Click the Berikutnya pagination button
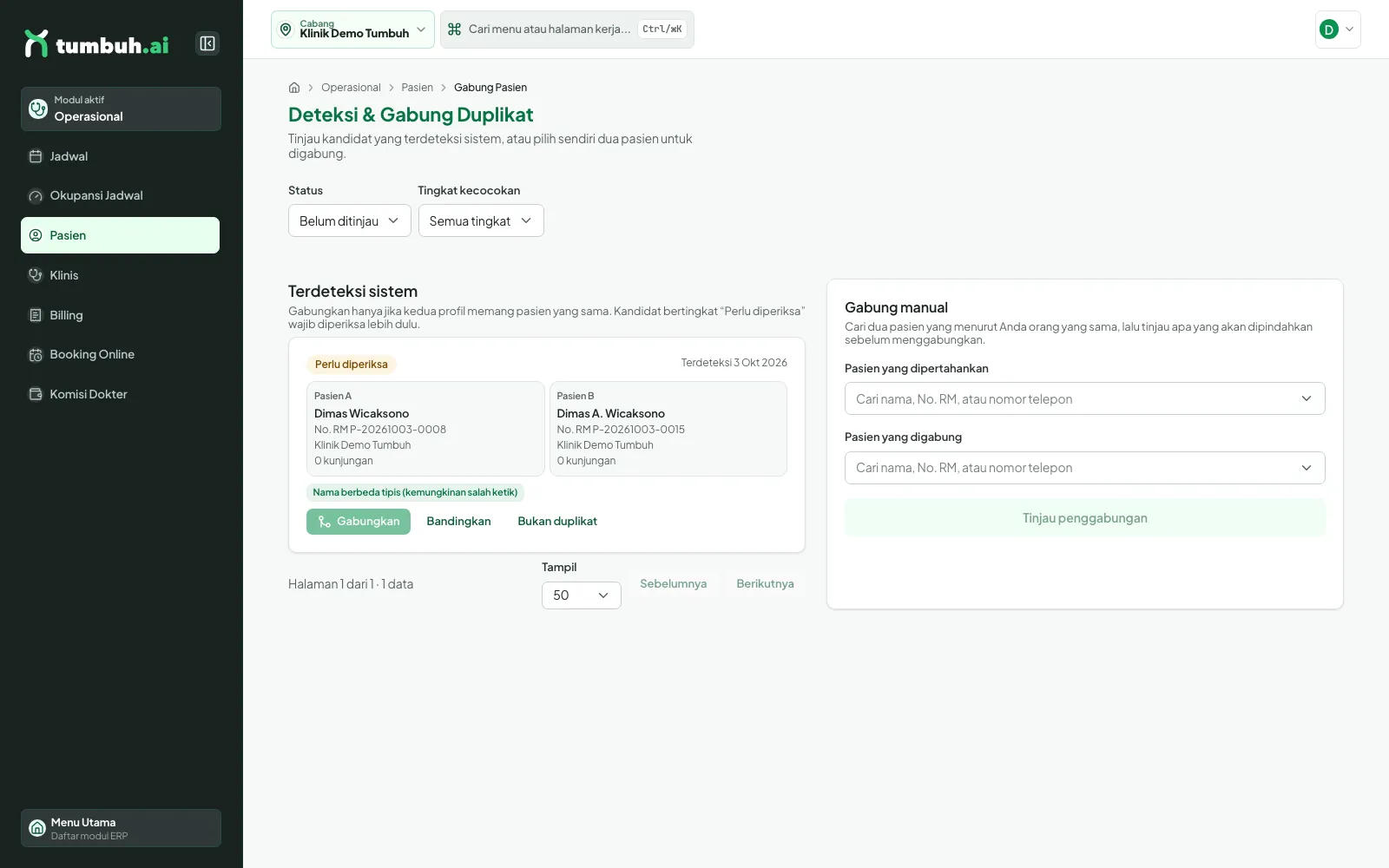 [x=765, y=584]
